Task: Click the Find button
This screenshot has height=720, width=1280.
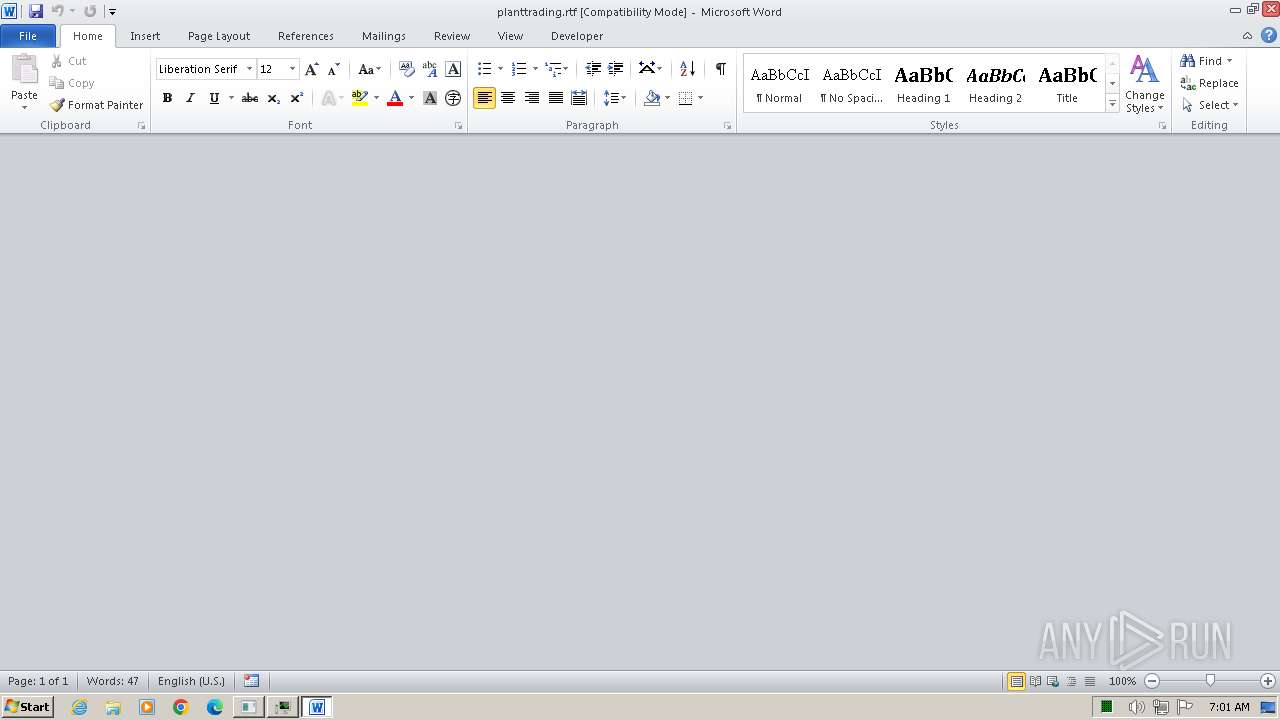Action: coord(1201,61)
